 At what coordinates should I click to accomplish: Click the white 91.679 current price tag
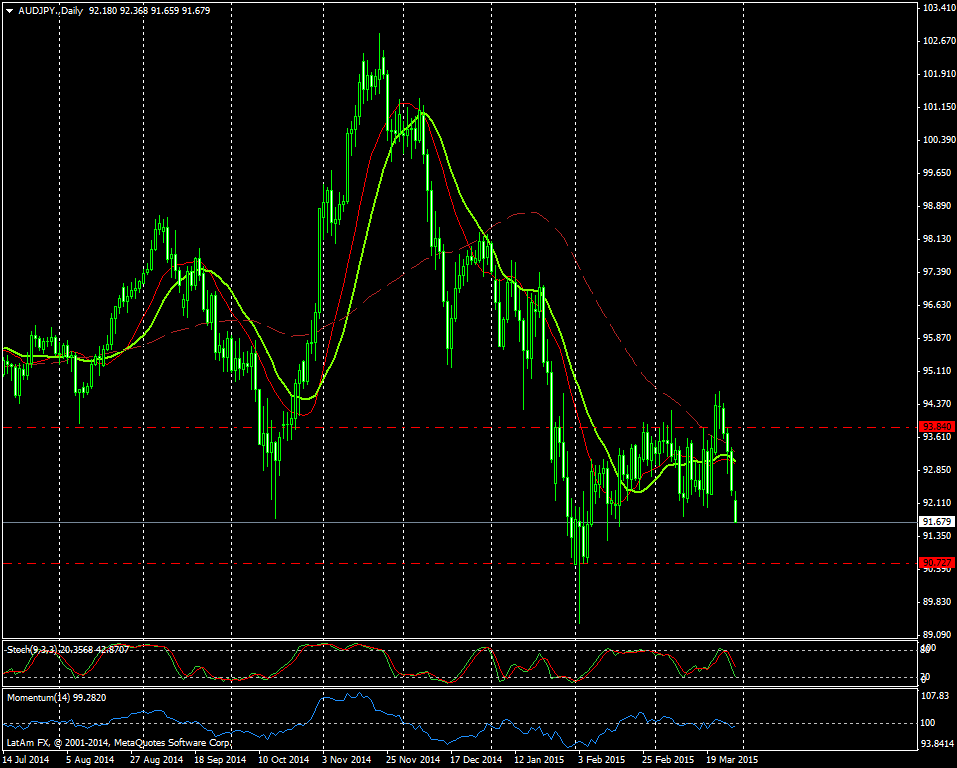pyautogui.click(x=937, y=522)
